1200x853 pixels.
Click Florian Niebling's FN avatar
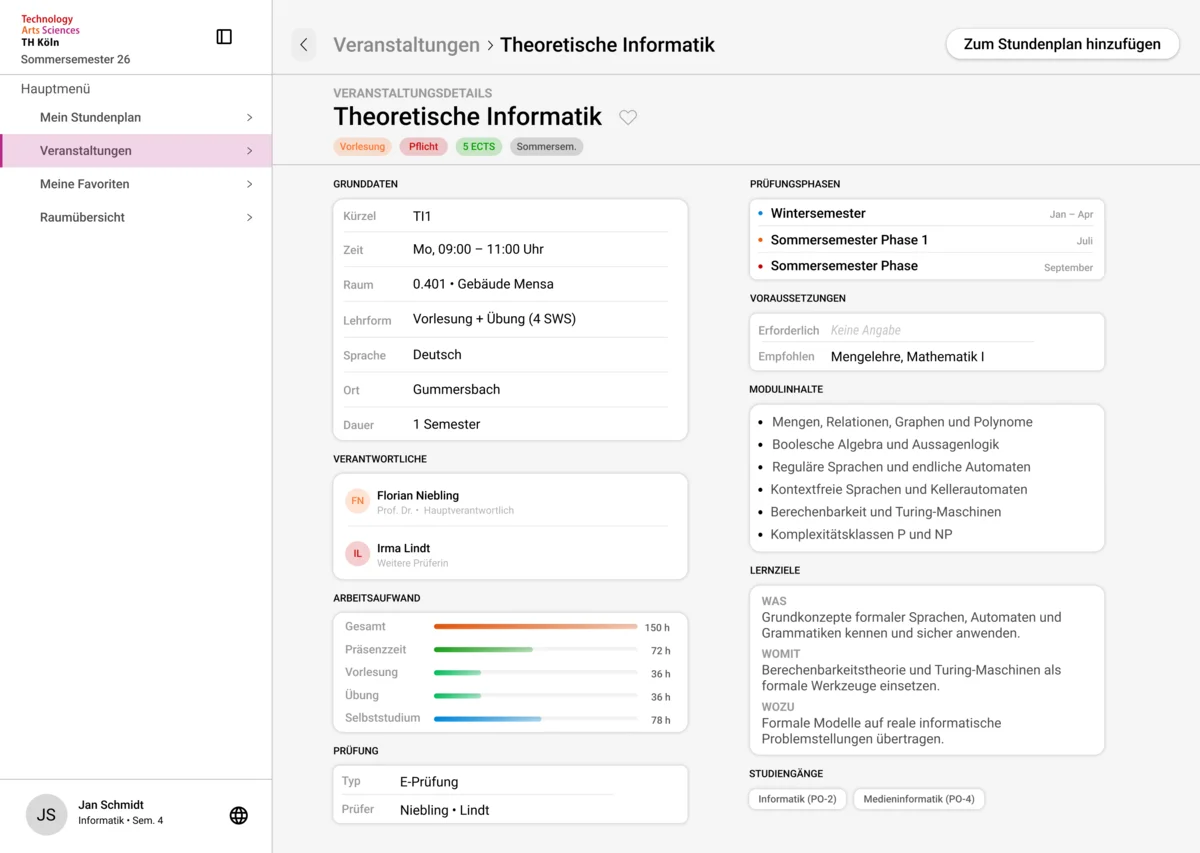coord(357,501)
